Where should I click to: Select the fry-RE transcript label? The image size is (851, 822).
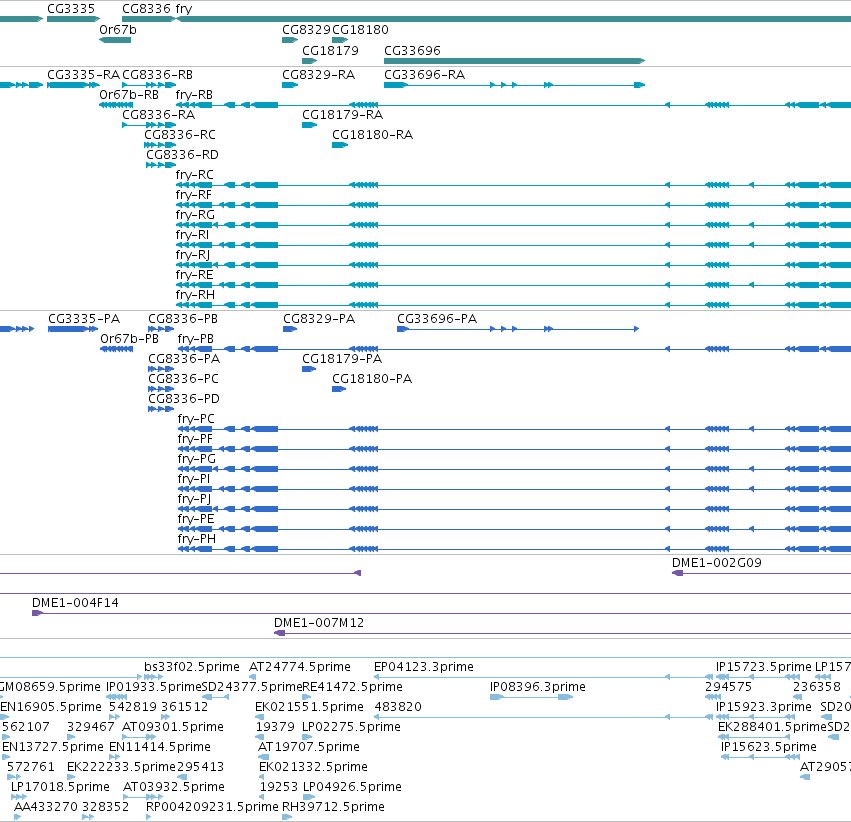pos(194,276)
